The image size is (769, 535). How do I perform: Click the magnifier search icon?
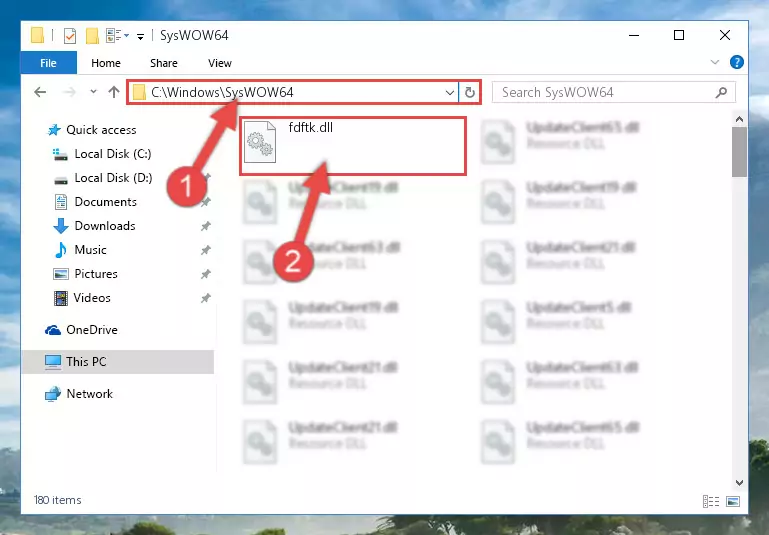721,92
